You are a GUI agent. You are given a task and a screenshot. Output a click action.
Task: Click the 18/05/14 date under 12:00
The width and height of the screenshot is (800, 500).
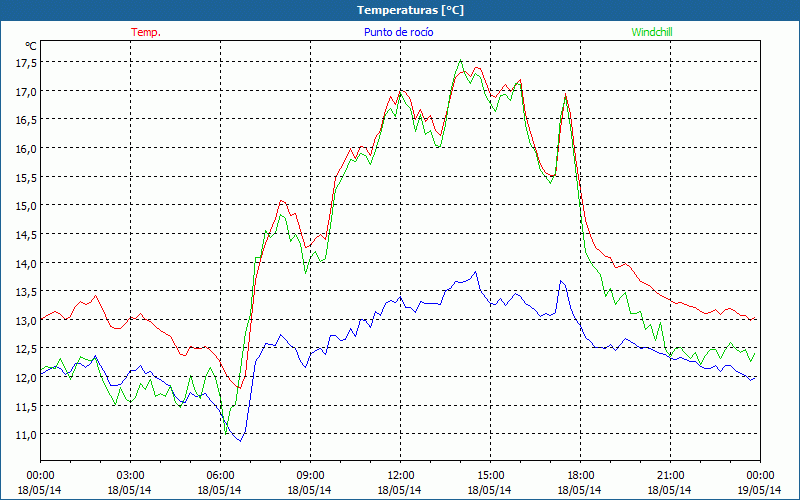(400, 490)
